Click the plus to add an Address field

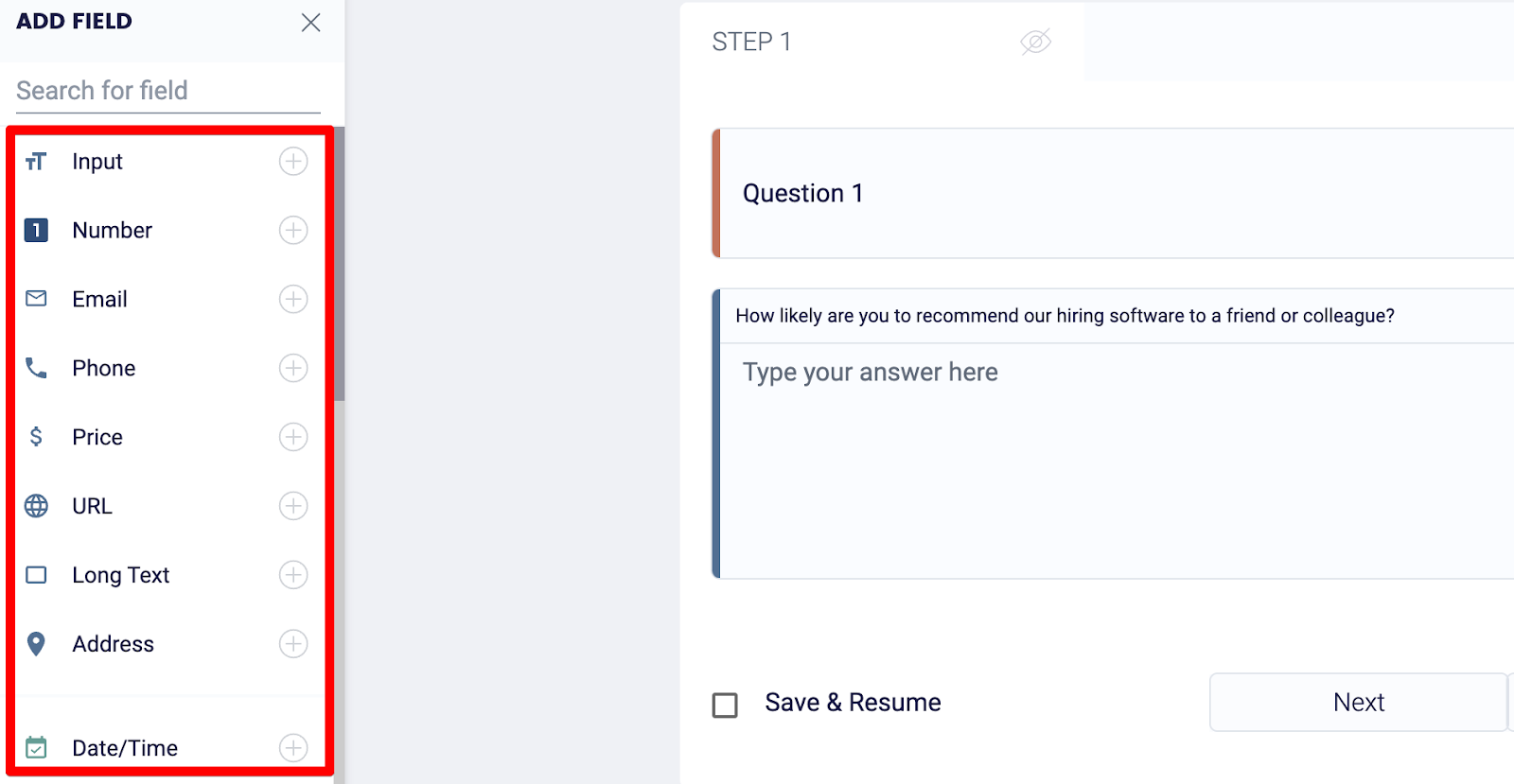coord(293,644)
